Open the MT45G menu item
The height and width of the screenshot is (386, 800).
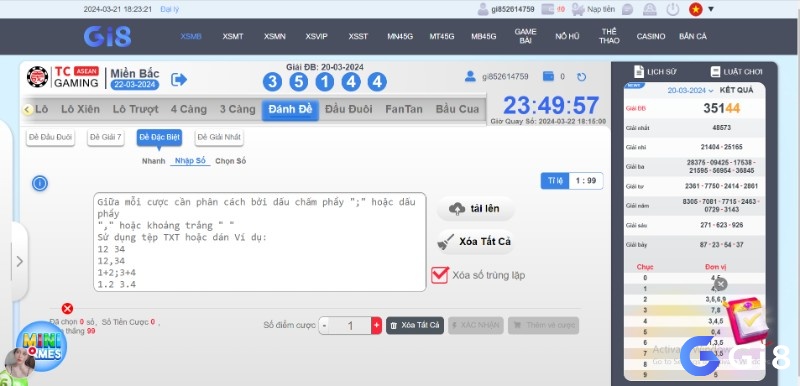[441, 36]
